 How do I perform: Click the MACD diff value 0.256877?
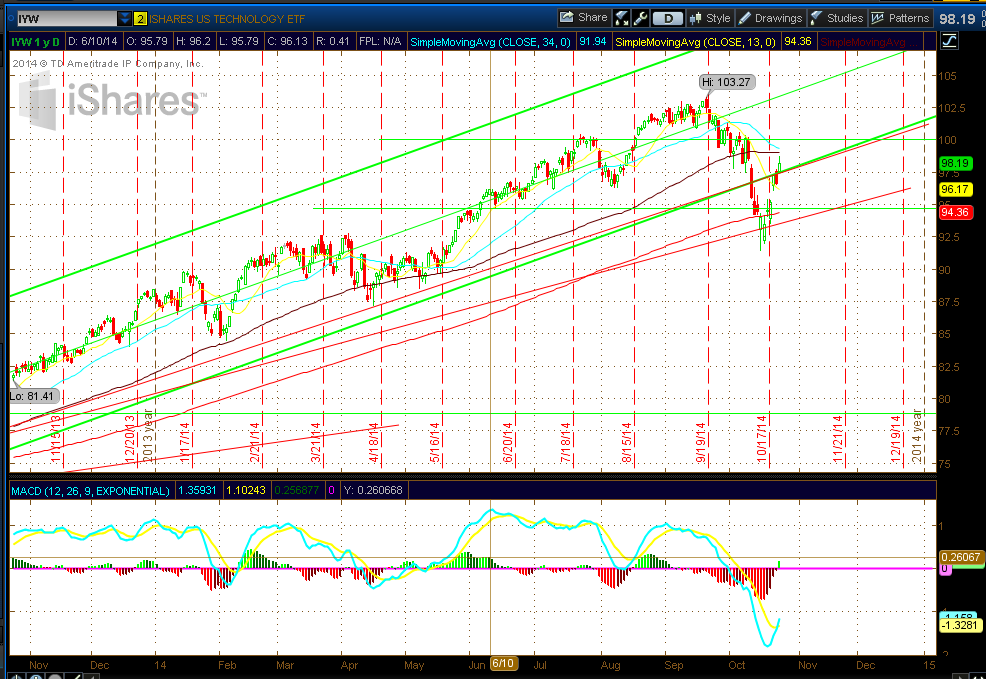(297, 490)
